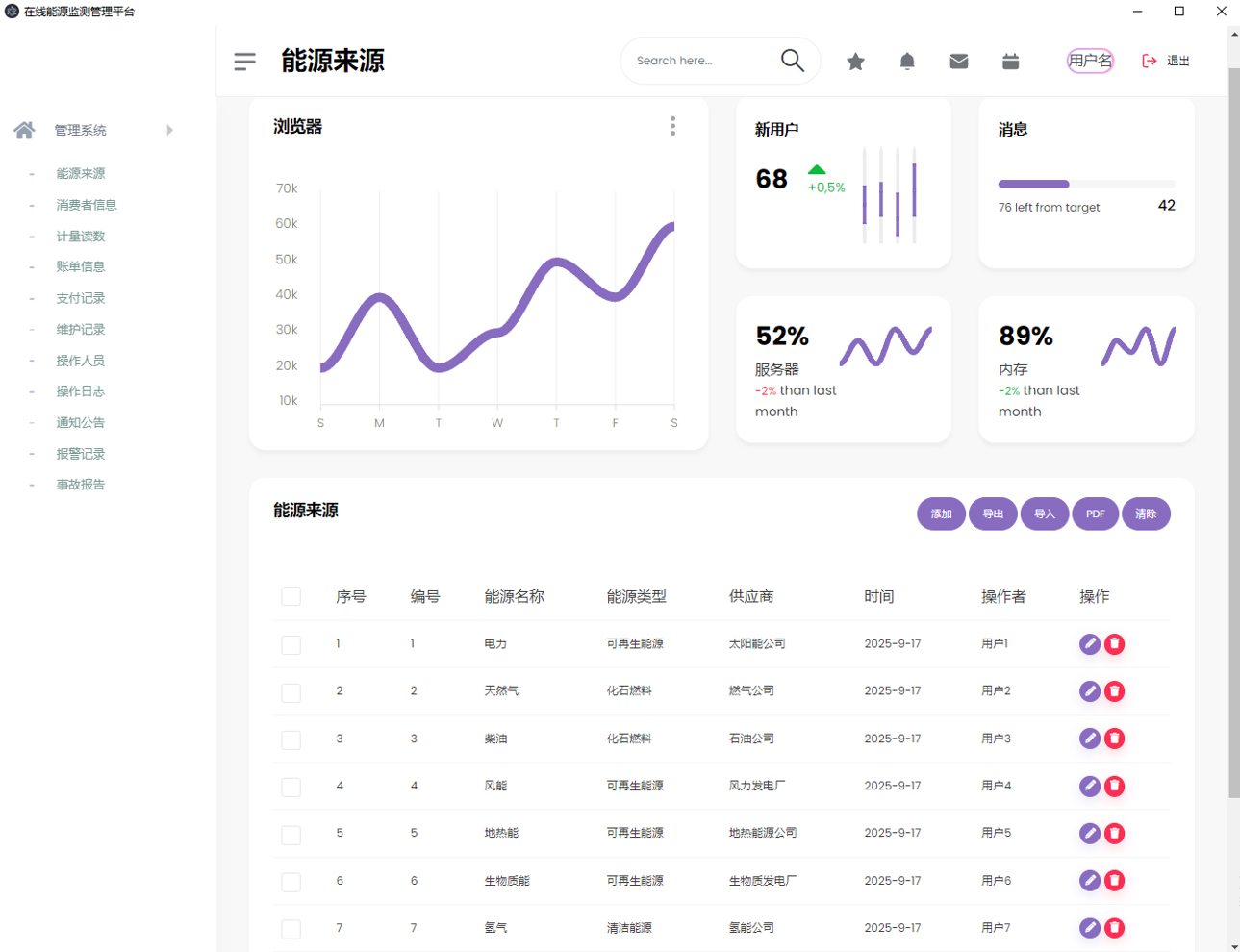Click the PDF export button
The image size is (1240, 952).
coord(1095,514)
